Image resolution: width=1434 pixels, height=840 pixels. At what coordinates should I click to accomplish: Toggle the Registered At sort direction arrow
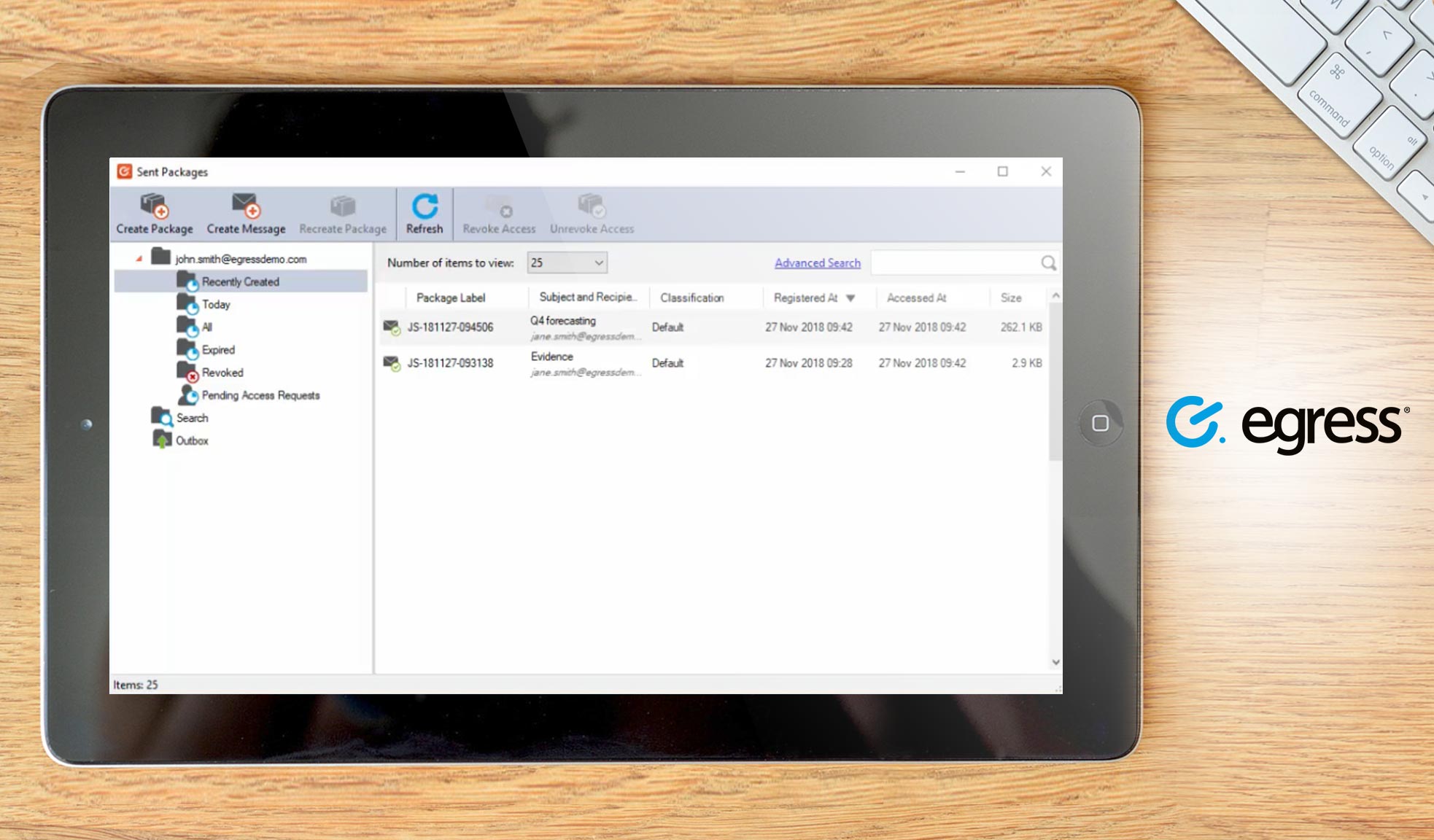pos(850,298)
